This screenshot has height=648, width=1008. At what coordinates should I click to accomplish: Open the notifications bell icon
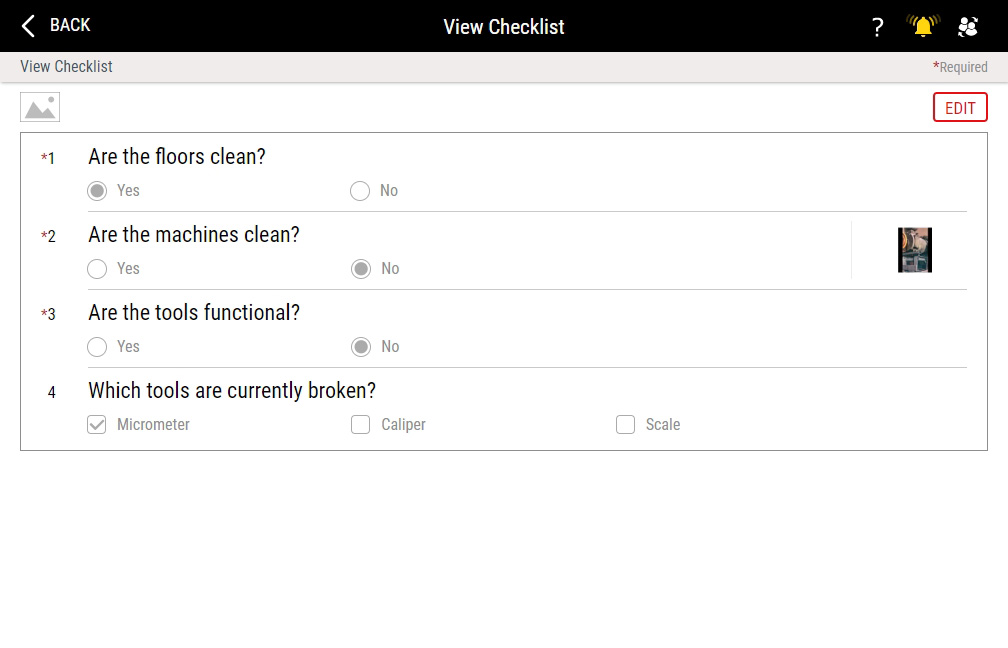(x=922, y=27)
